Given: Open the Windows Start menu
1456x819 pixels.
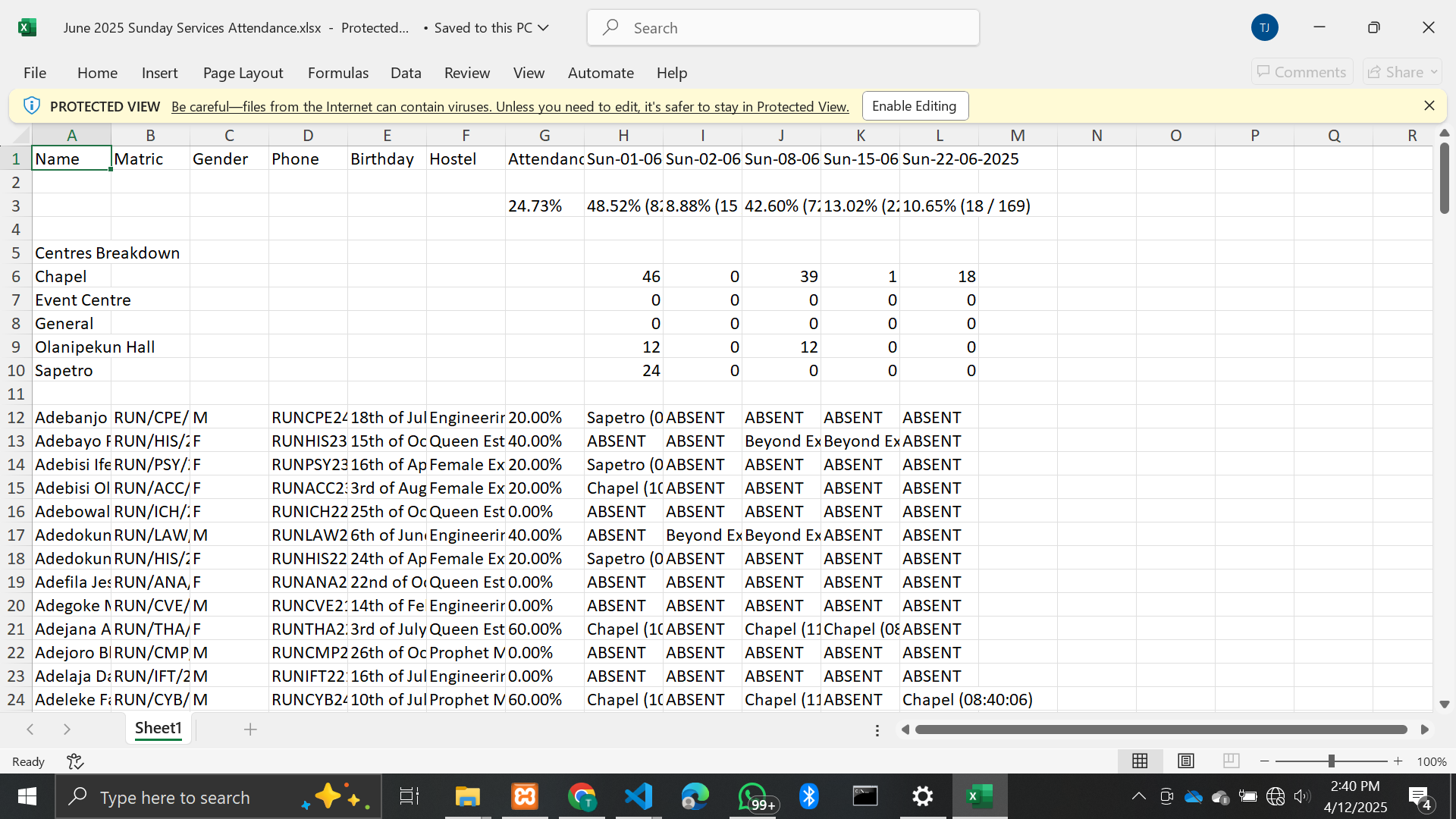Looking at the screenshot, I should tap(27, 796).
